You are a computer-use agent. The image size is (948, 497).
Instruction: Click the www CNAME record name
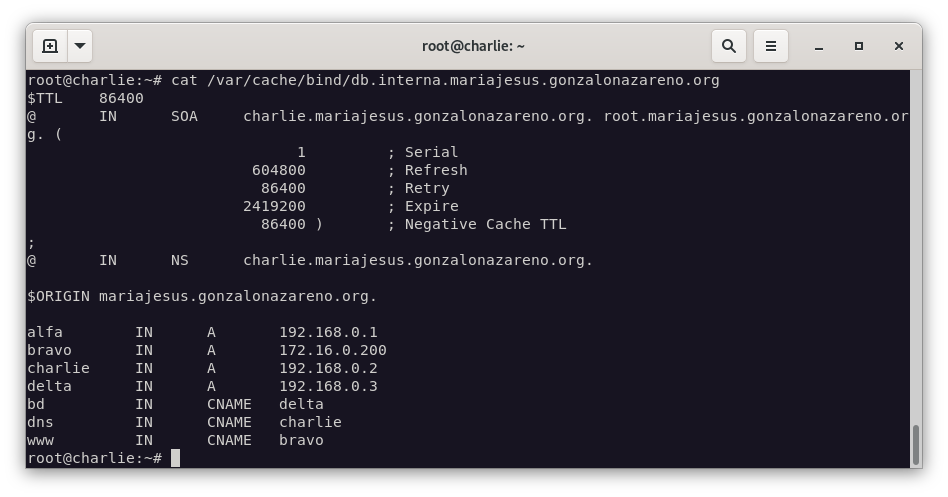pyautogui.click(x=41, y=440)
